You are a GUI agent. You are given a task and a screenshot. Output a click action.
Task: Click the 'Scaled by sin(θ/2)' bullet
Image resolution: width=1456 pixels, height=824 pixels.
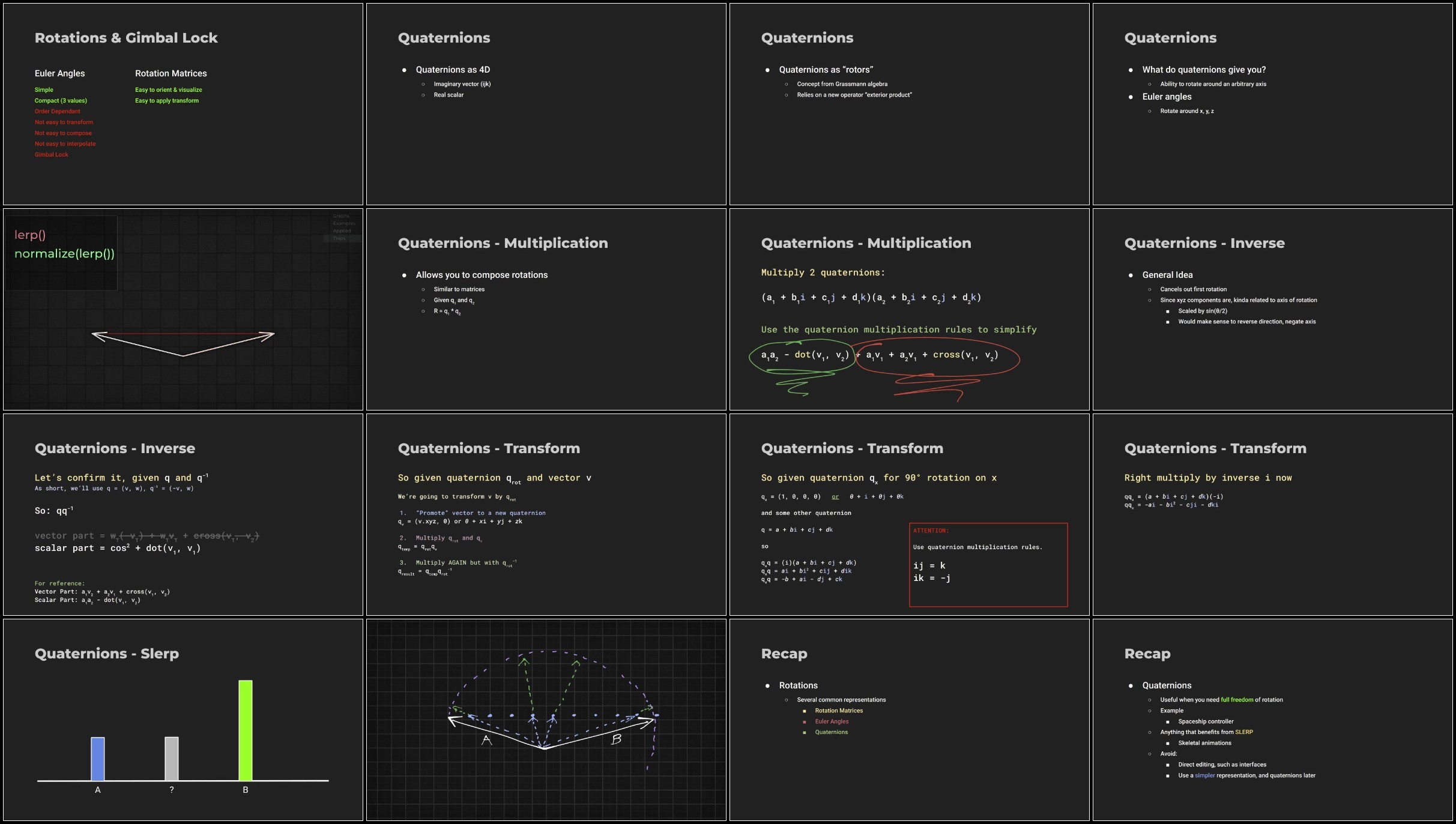click(1203, 311)
